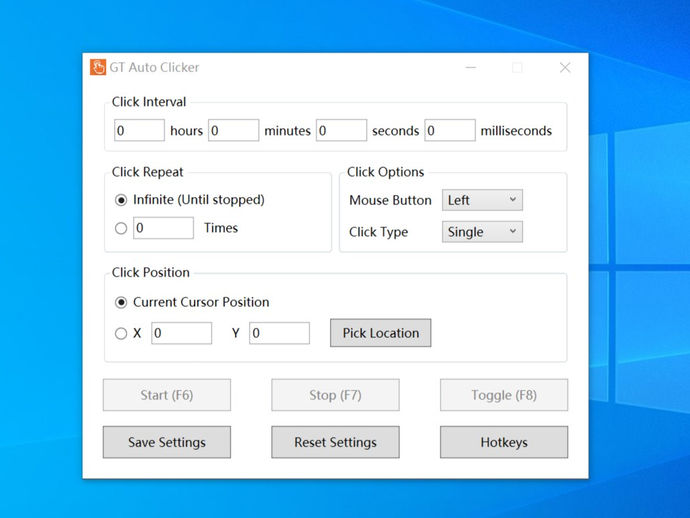
Task: Focus the seconds interval field
Action: [341, 130]
